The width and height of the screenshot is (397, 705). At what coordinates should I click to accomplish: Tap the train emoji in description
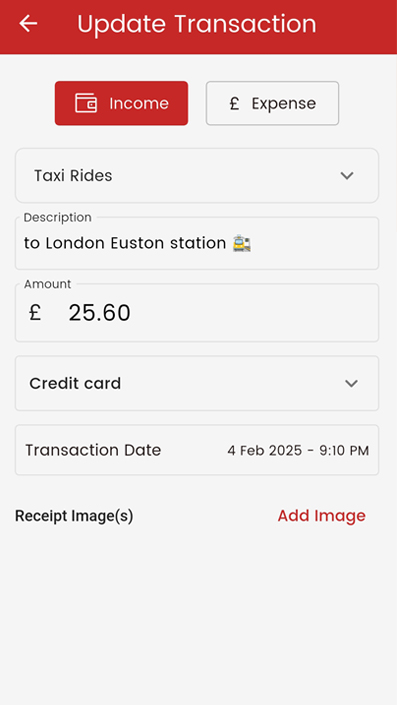[242, 244]
